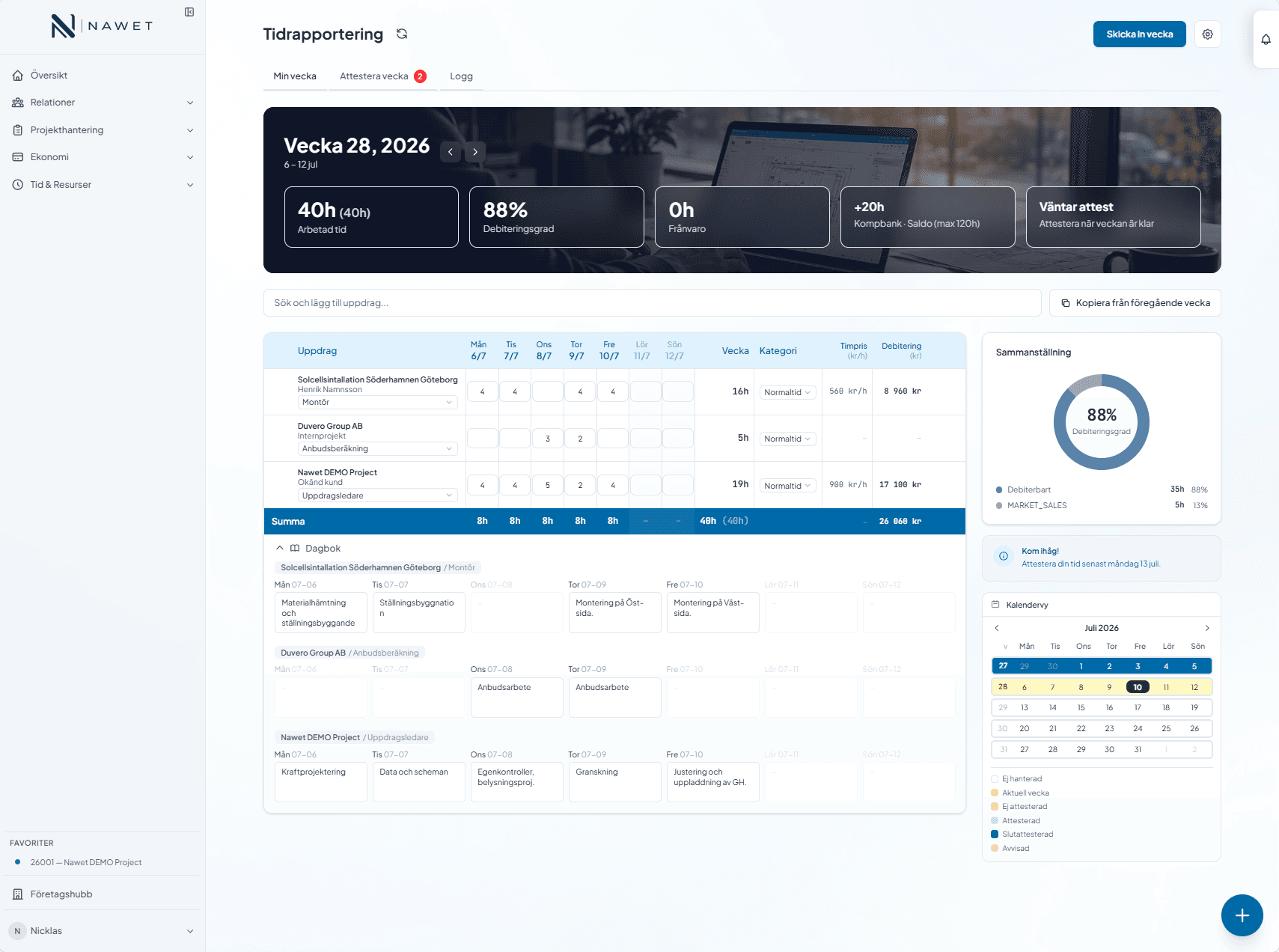Click the Materialhämtning och ställningsbyggande diary entry
Viewport: 1279px width, 952px height.
coord(321,613)
